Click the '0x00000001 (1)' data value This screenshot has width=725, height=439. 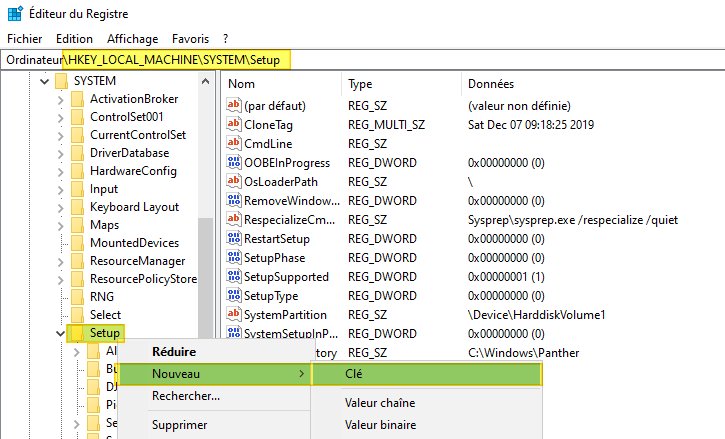(506, 277)
